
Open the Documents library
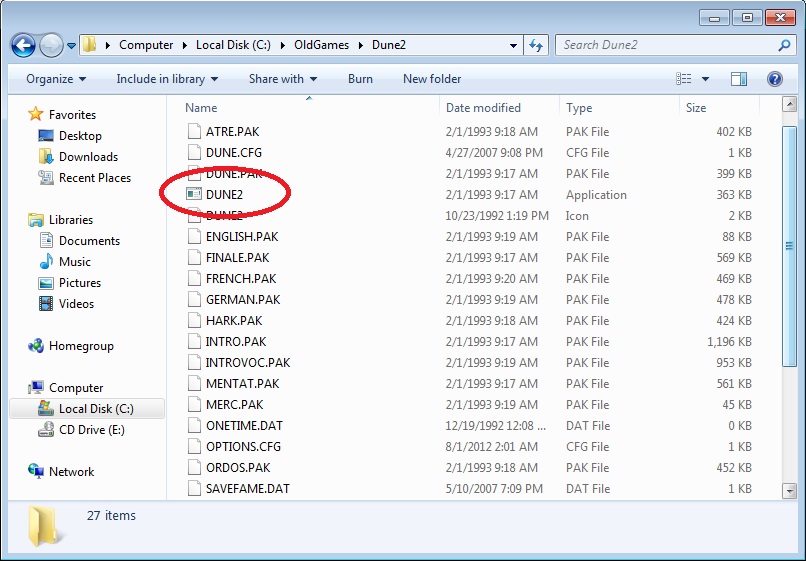(79, 241)
